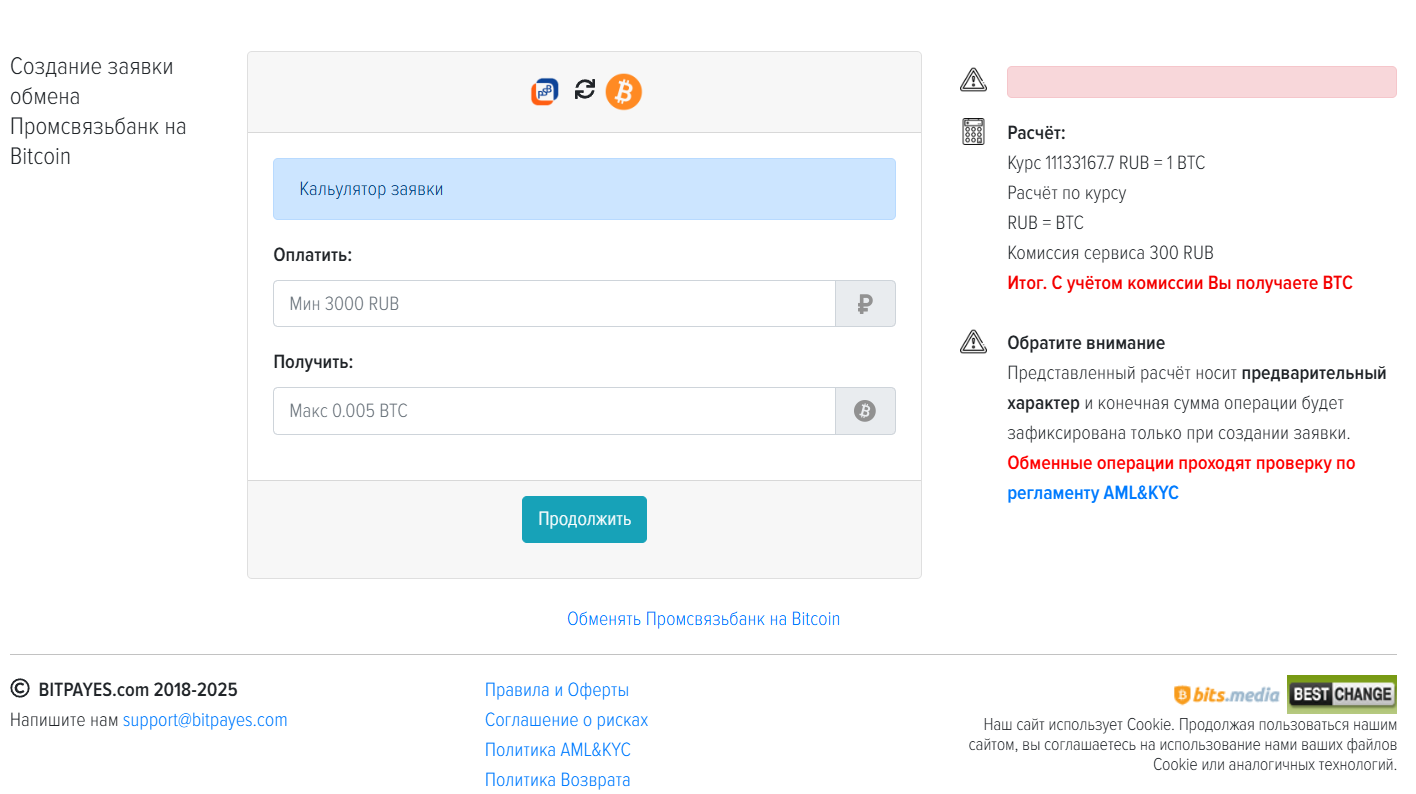Screen dimensions: 1416x794
Task: Open Политика Возврата link
Action: [558, 780]
